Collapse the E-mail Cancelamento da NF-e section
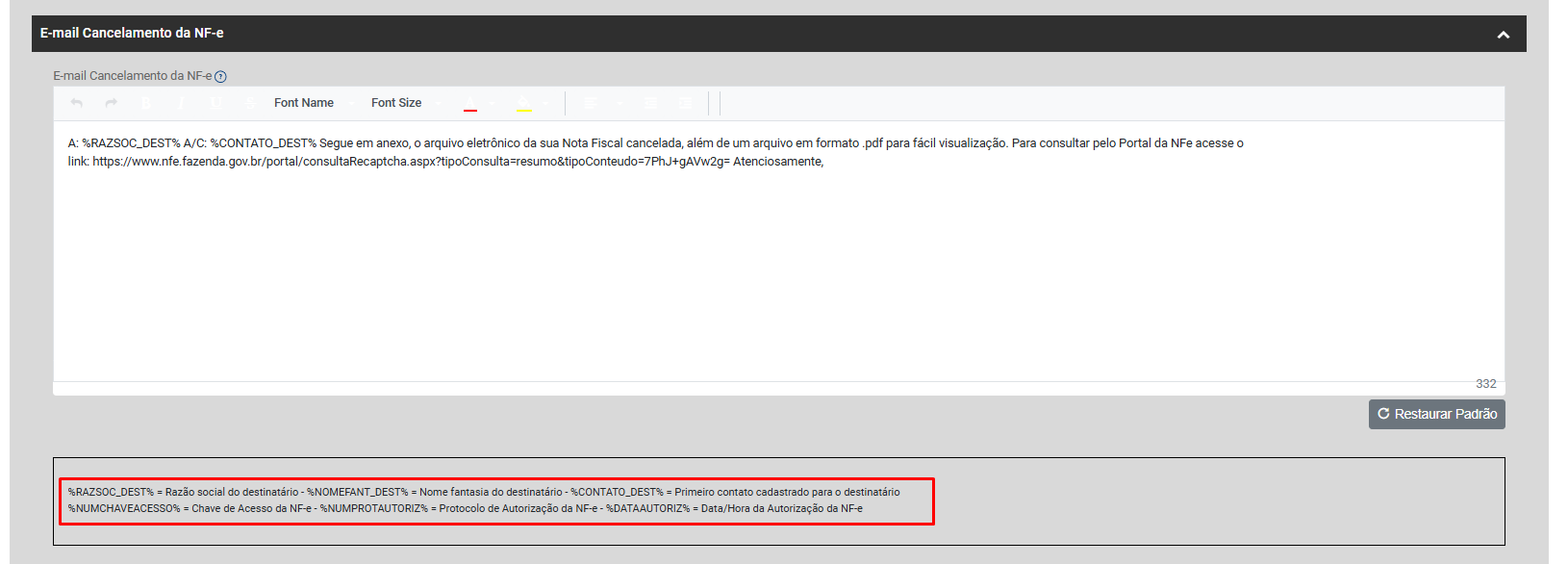The image size is (1568, 564). click(x=1503, y=35)
